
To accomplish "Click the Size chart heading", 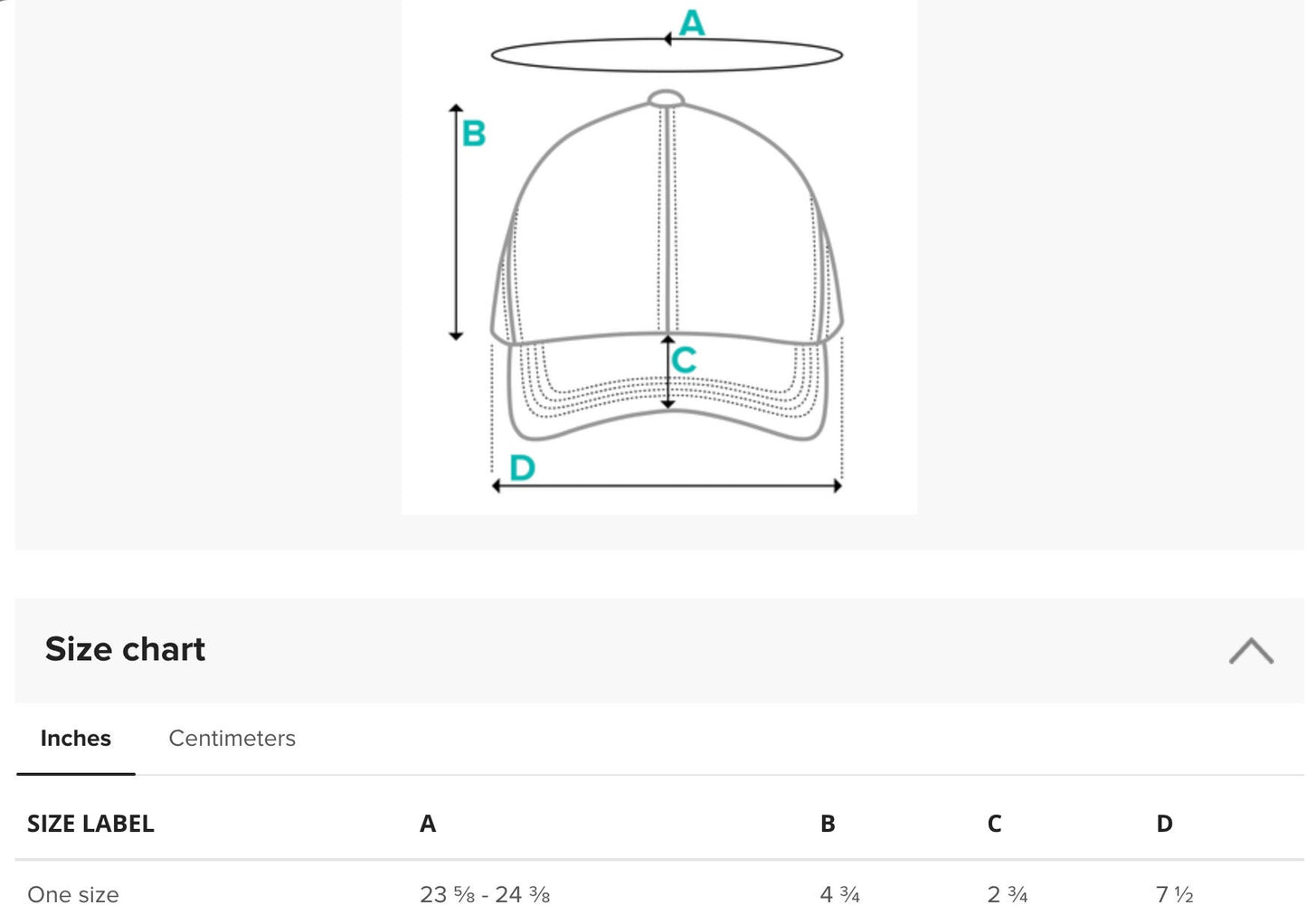I will click(x=126, y=649).
